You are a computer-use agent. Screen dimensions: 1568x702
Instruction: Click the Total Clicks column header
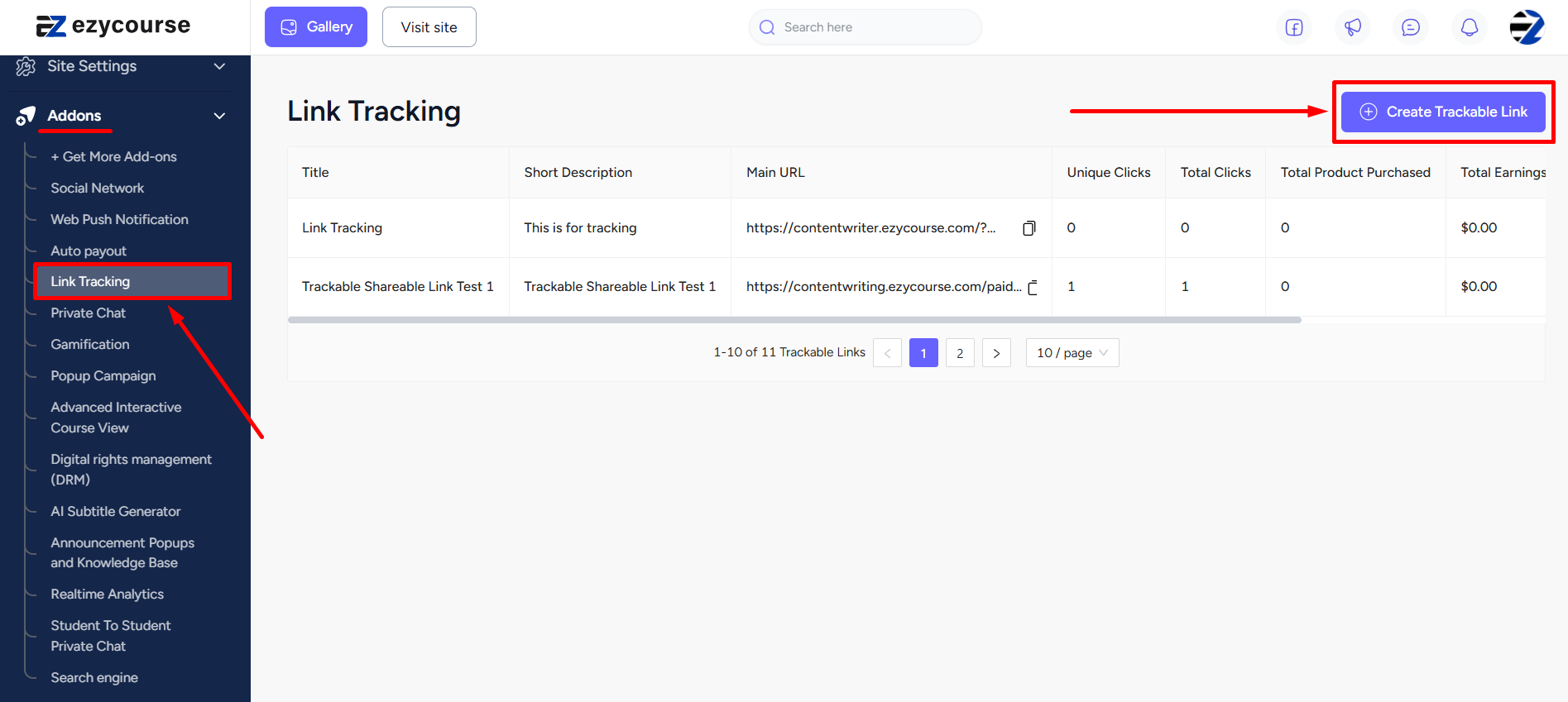click(1216, 173)
